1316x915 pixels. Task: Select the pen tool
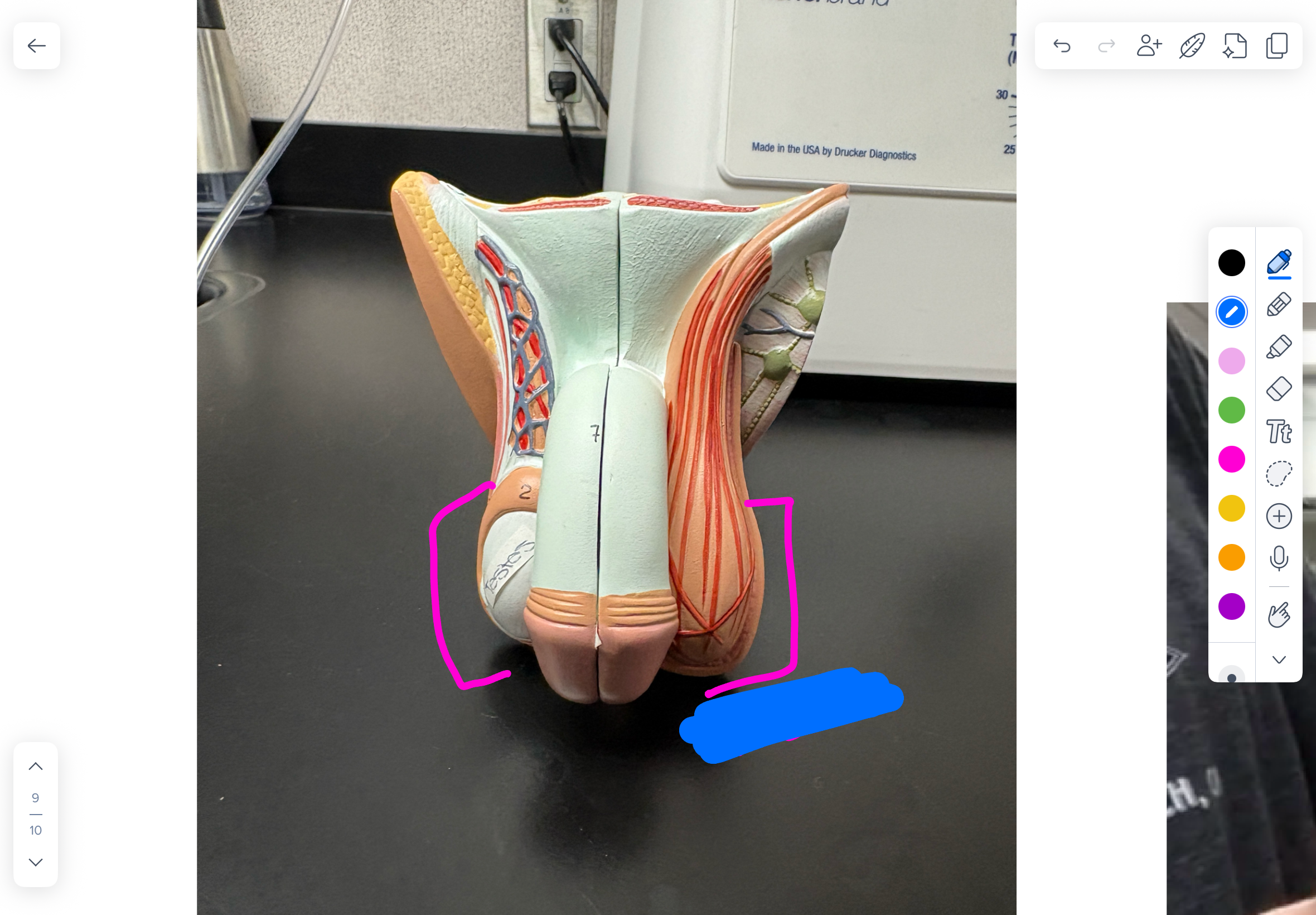[x=1279, y=263]
